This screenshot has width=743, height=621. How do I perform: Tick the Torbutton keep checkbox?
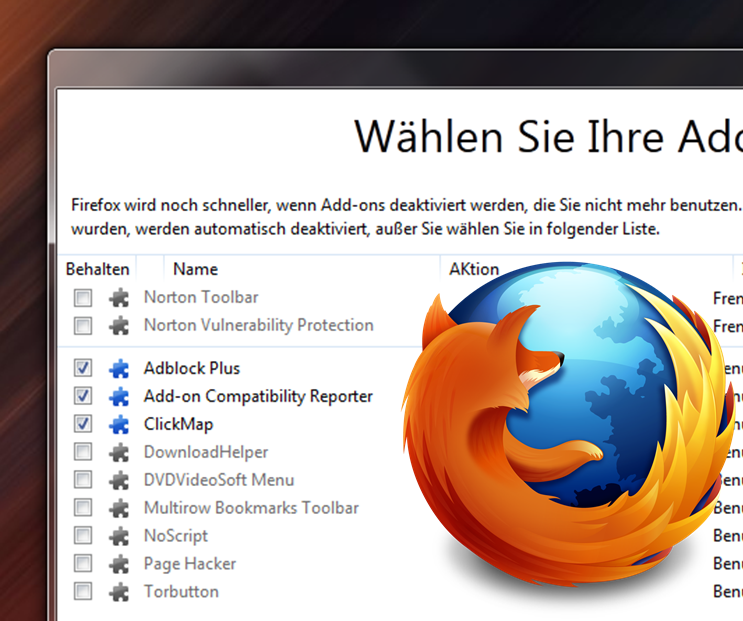coord(83,592)
